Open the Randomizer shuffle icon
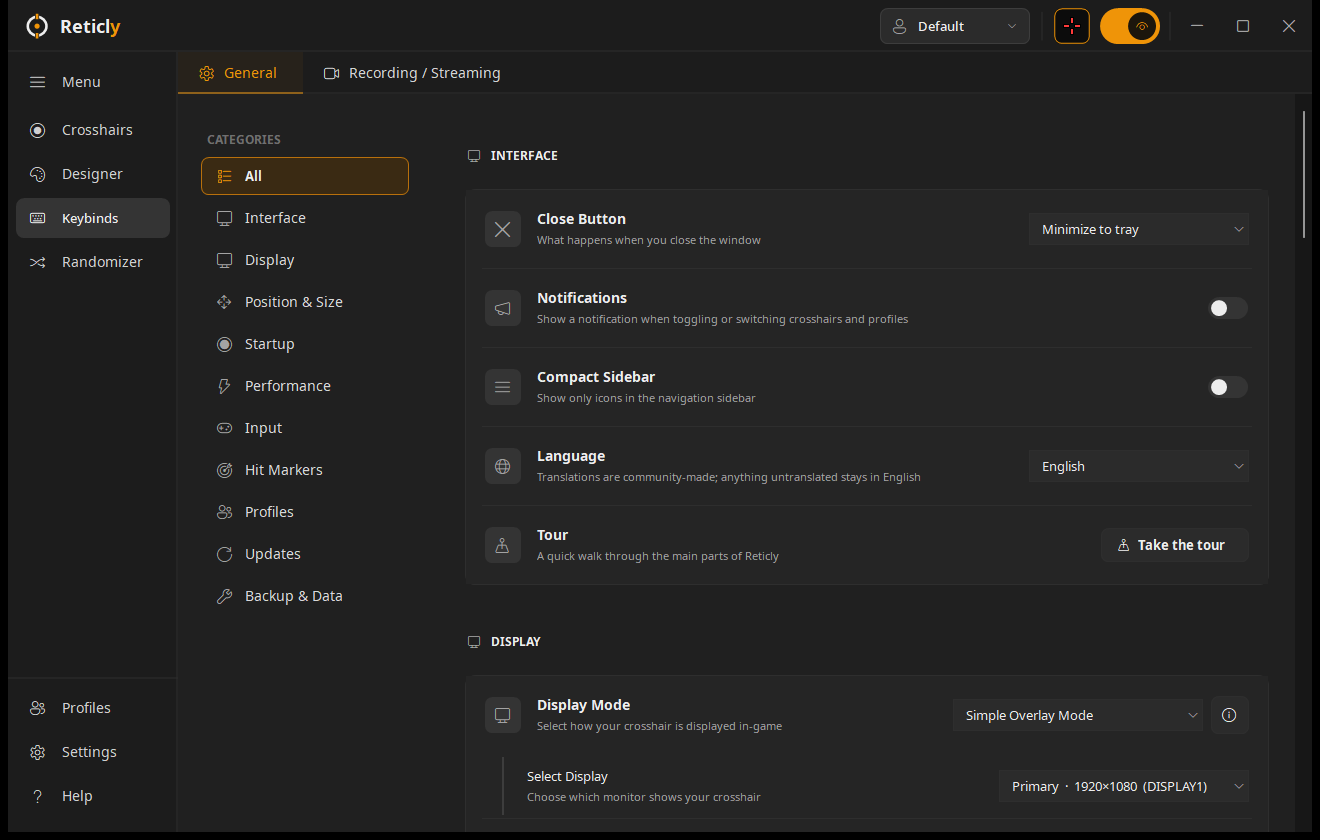Screen dimensions: 1320x840 click(37, 262)
